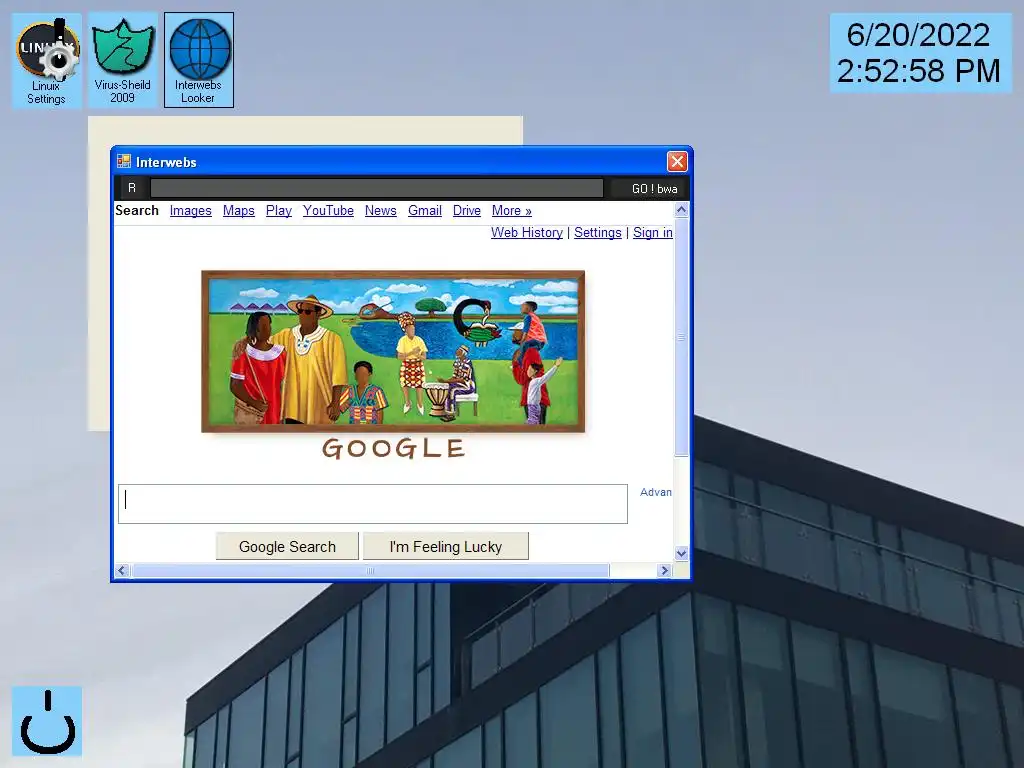Image resolution: width=1024 pixels, height=768 pixels.
Task: Click the vertical scrollbar down arrow
Action: [x=681, y=554]
